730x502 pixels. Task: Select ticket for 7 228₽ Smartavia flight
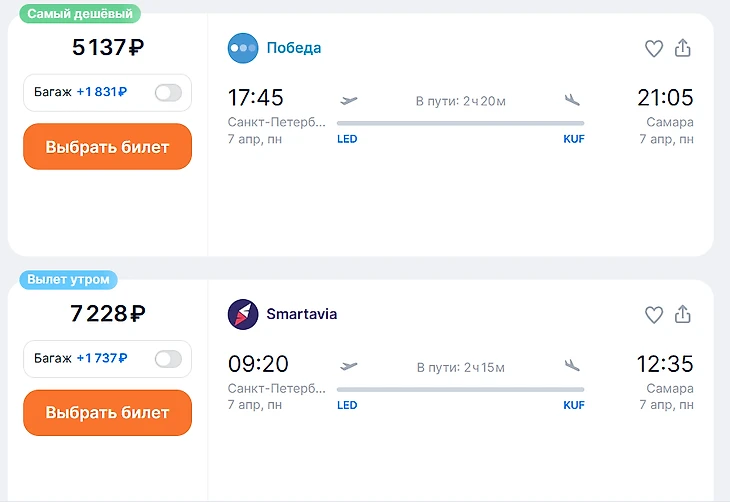point(107,413)
